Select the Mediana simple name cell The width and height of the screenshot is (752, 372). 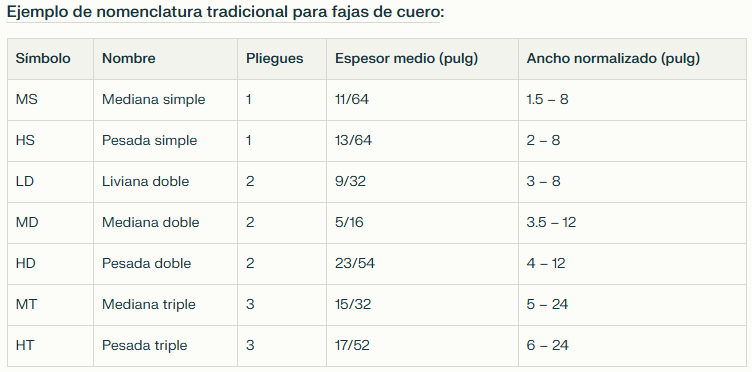pos(165,100)
